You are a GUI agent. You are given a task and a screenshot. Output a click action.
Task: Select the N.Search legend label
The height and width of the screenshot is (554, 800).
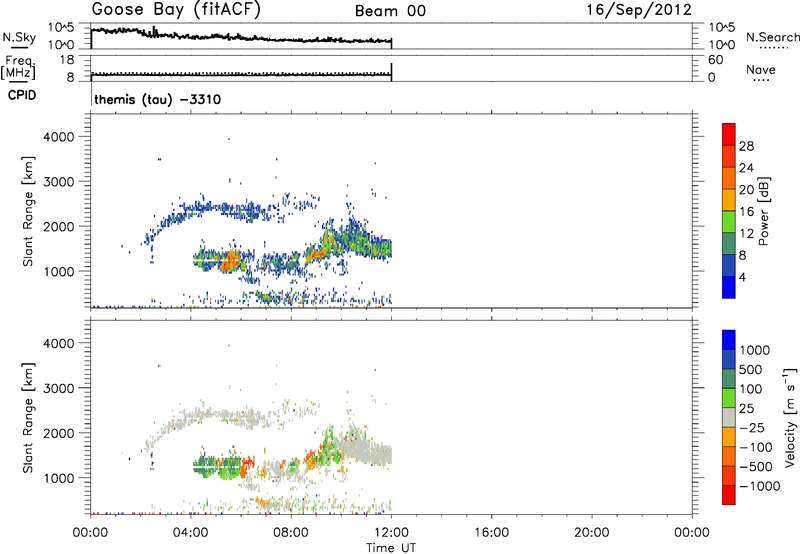(772, 37)
